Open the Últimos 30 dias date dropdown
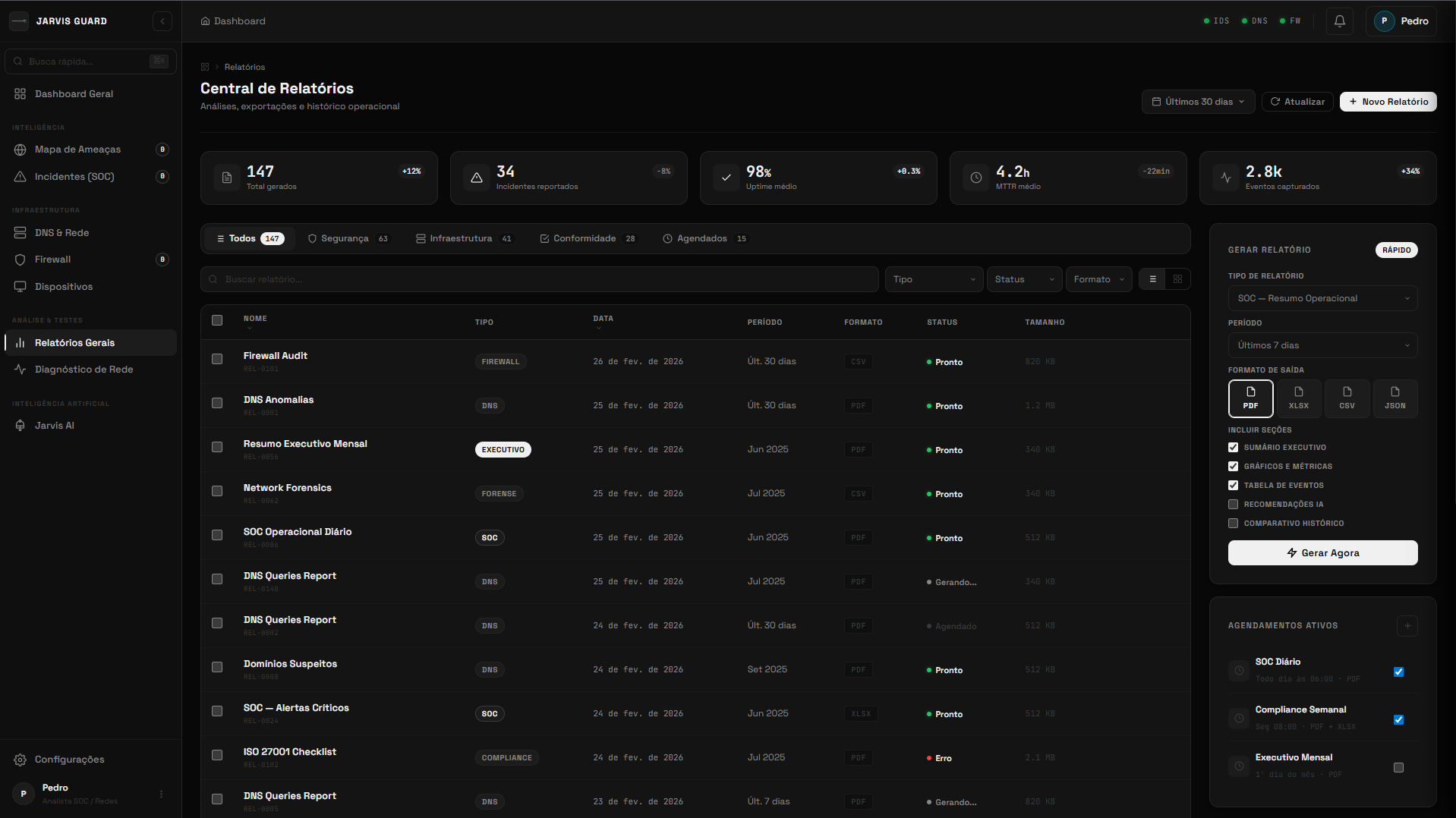Viewport: 1456px width, 818px height. tap(1197, 102)
